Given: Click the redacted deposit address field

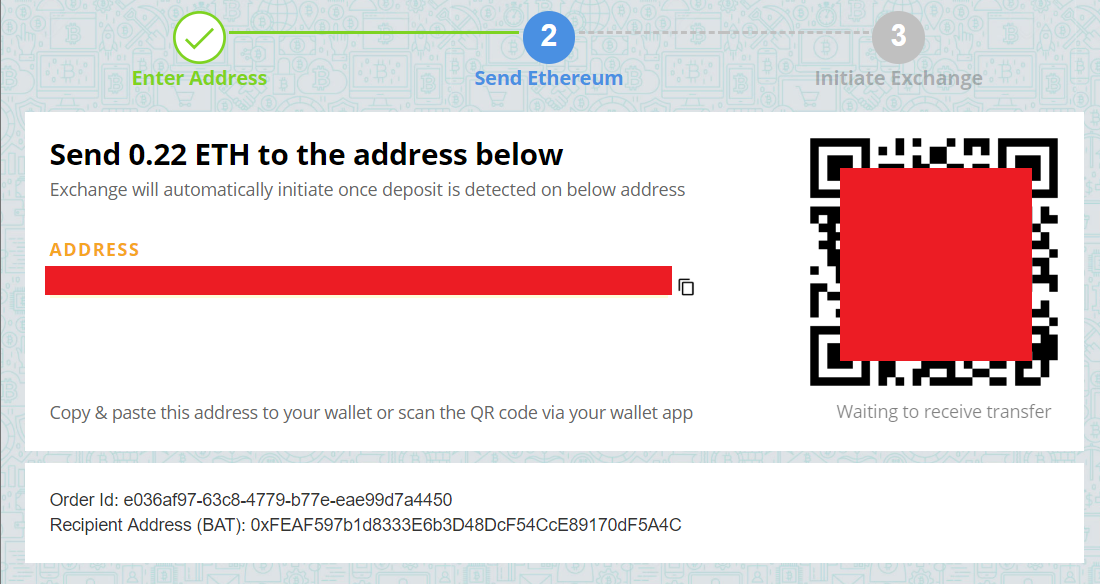Looking at the screenshot, I should tap(358, 281).
